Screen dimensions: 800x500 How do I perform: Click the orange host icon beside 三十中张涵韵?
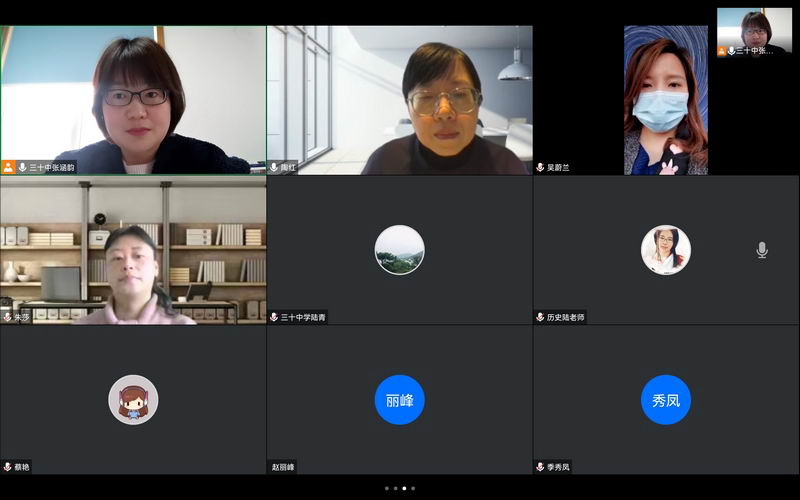(x=8, y=167)
